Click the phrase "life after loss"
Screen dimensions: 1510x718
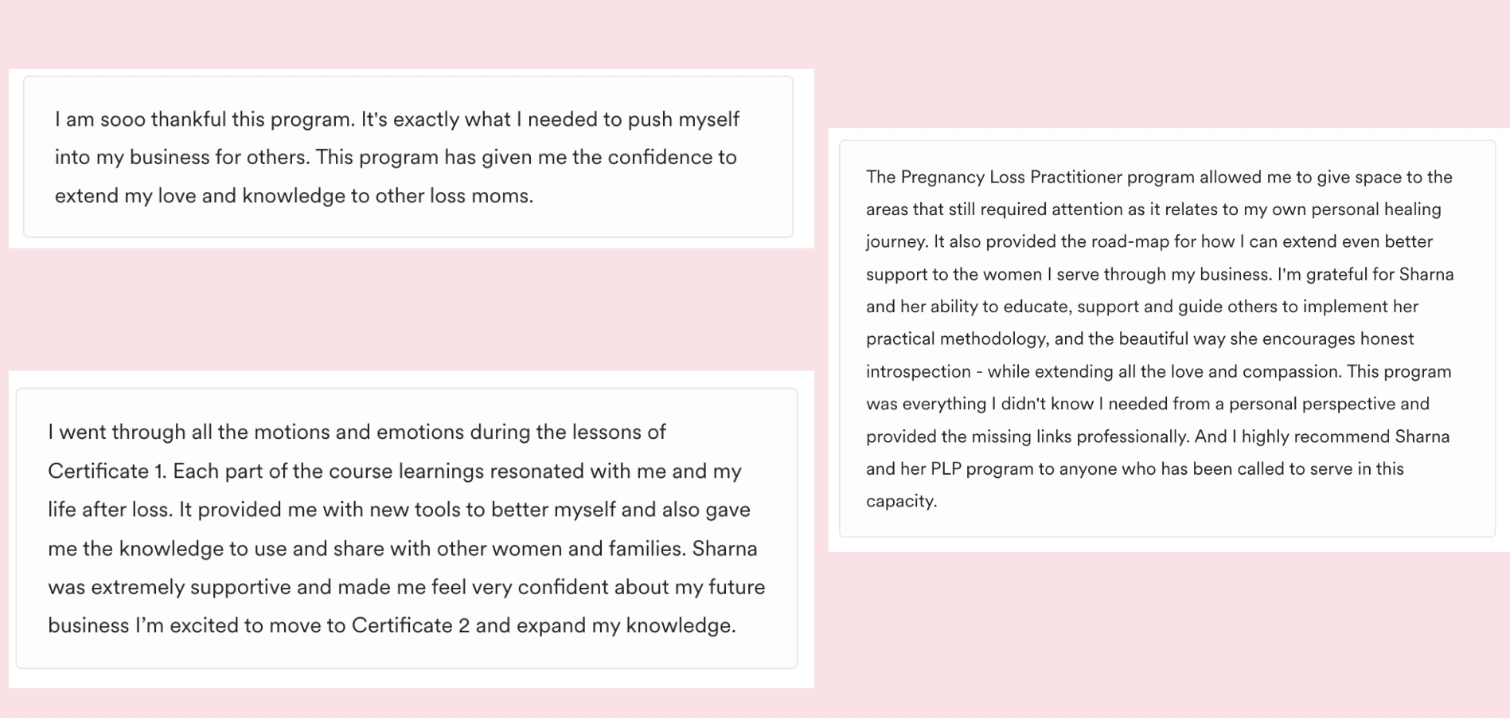(x=109, y=510)
